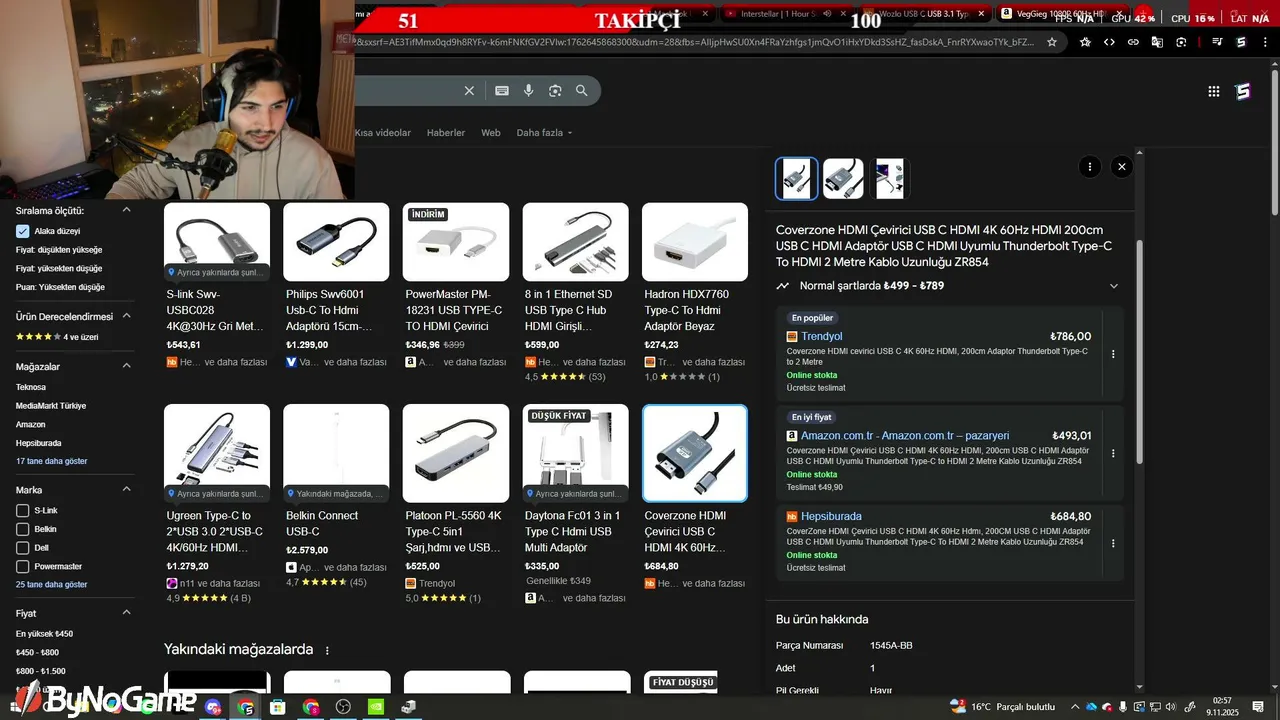Show 17 more stores link
This screenshot has height=720, width=1280.
pyautogui.click(x=52, y=461)
